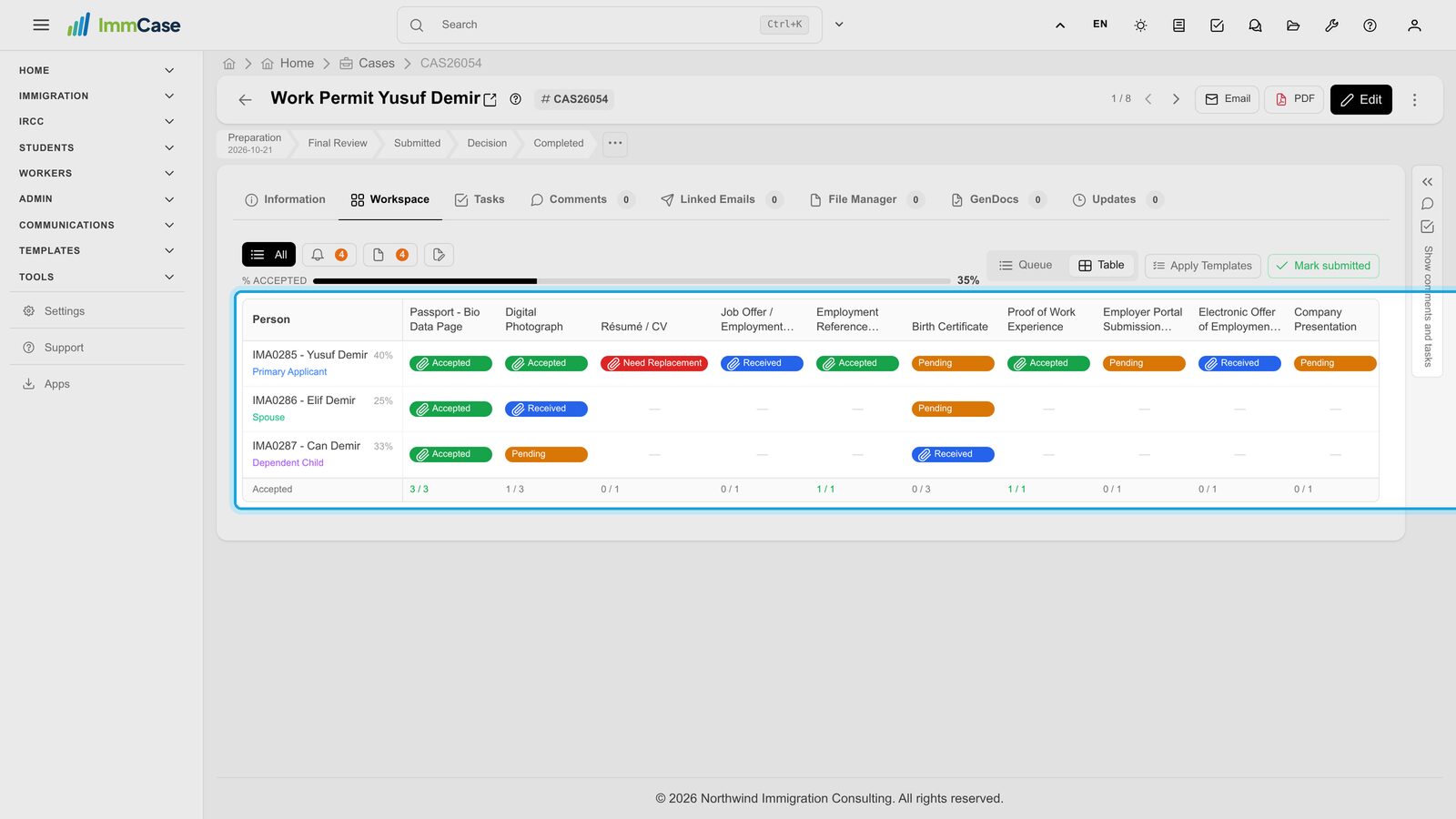
Task: Open the File Manager tab
Action: tap(867, 199)
